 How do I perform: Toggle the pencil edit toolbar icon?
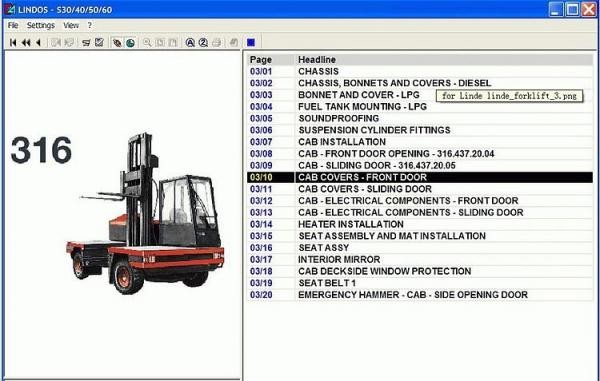point(117,42)
